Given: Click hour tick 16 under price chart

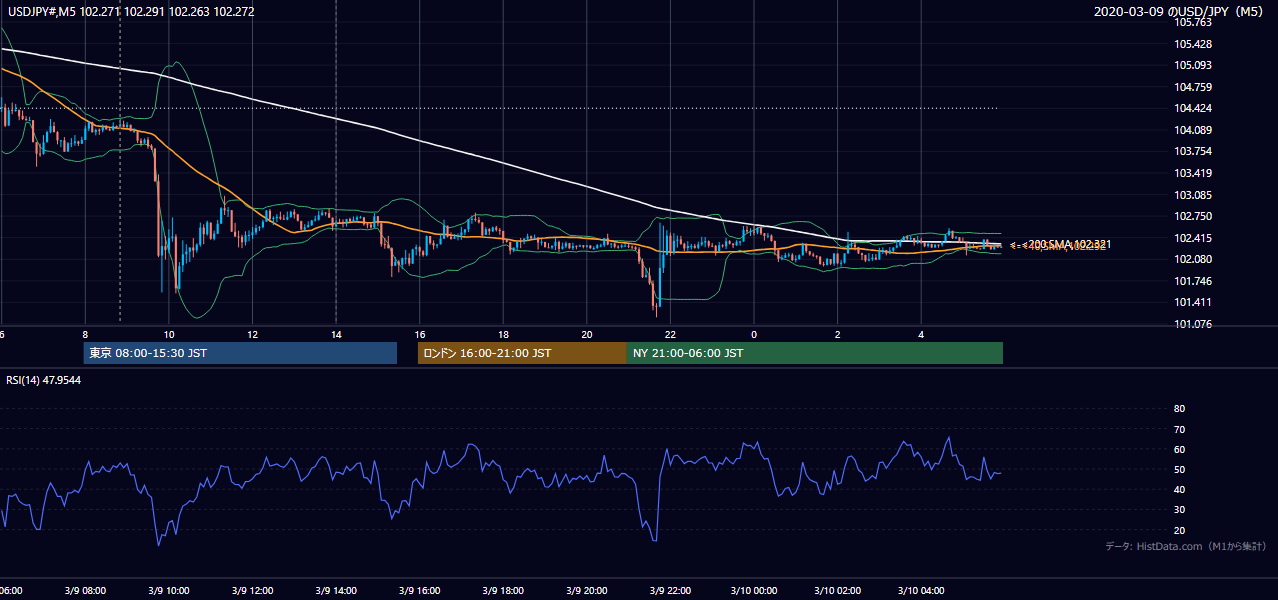Looking at the screenshot, I should [420, 334].
